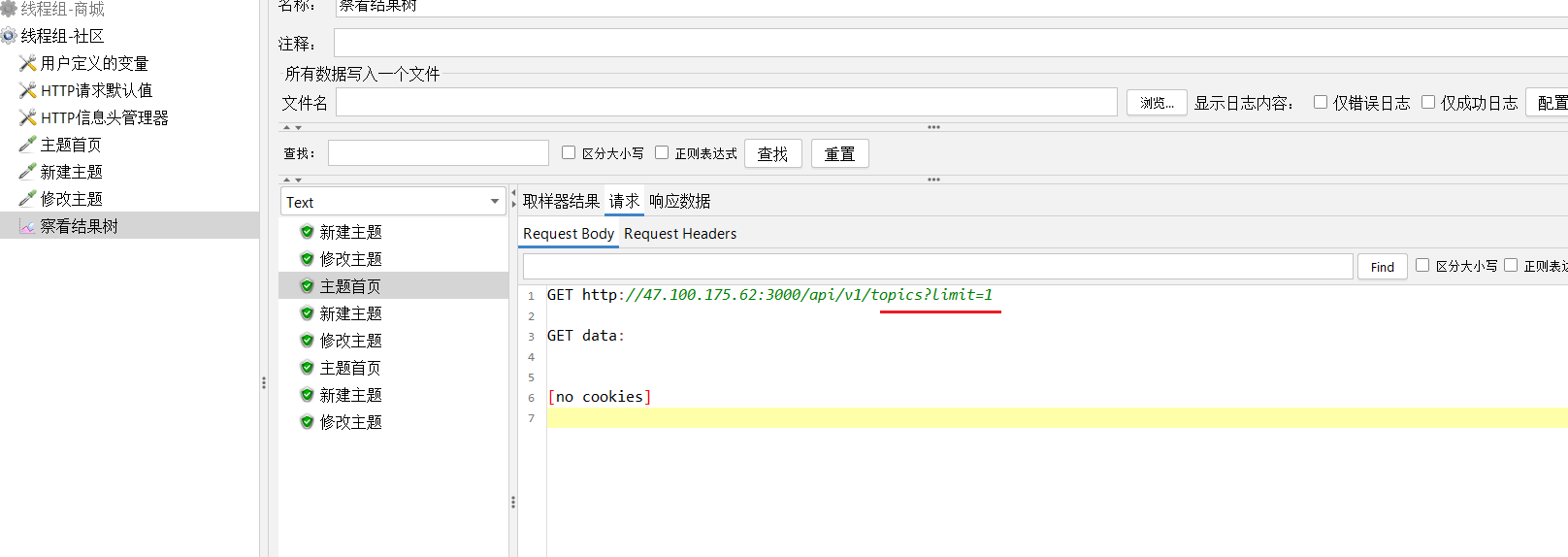Switch to the 取样器结果 tab
Image resolution: width=1568 pixels, height=557 pixels.
click(x=561, y=201)
